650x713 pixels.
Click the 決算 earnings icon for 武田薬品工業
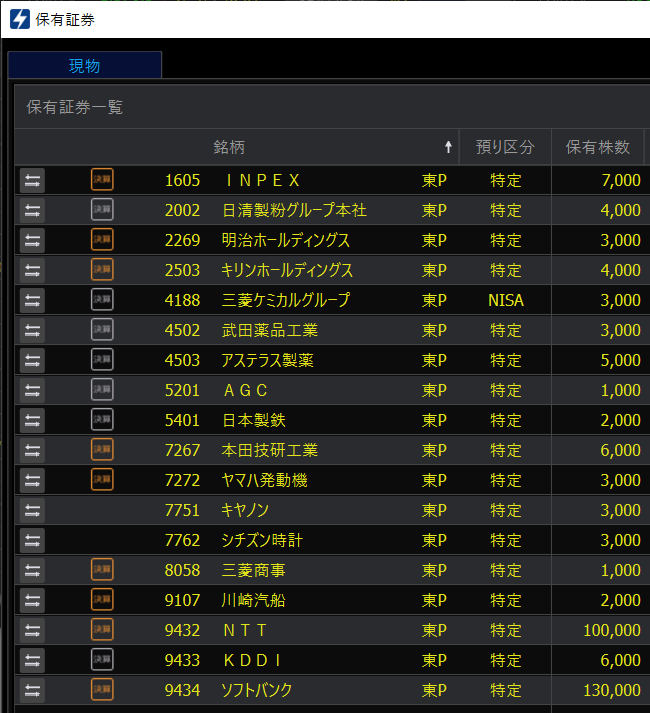click(x=102, y=330)
